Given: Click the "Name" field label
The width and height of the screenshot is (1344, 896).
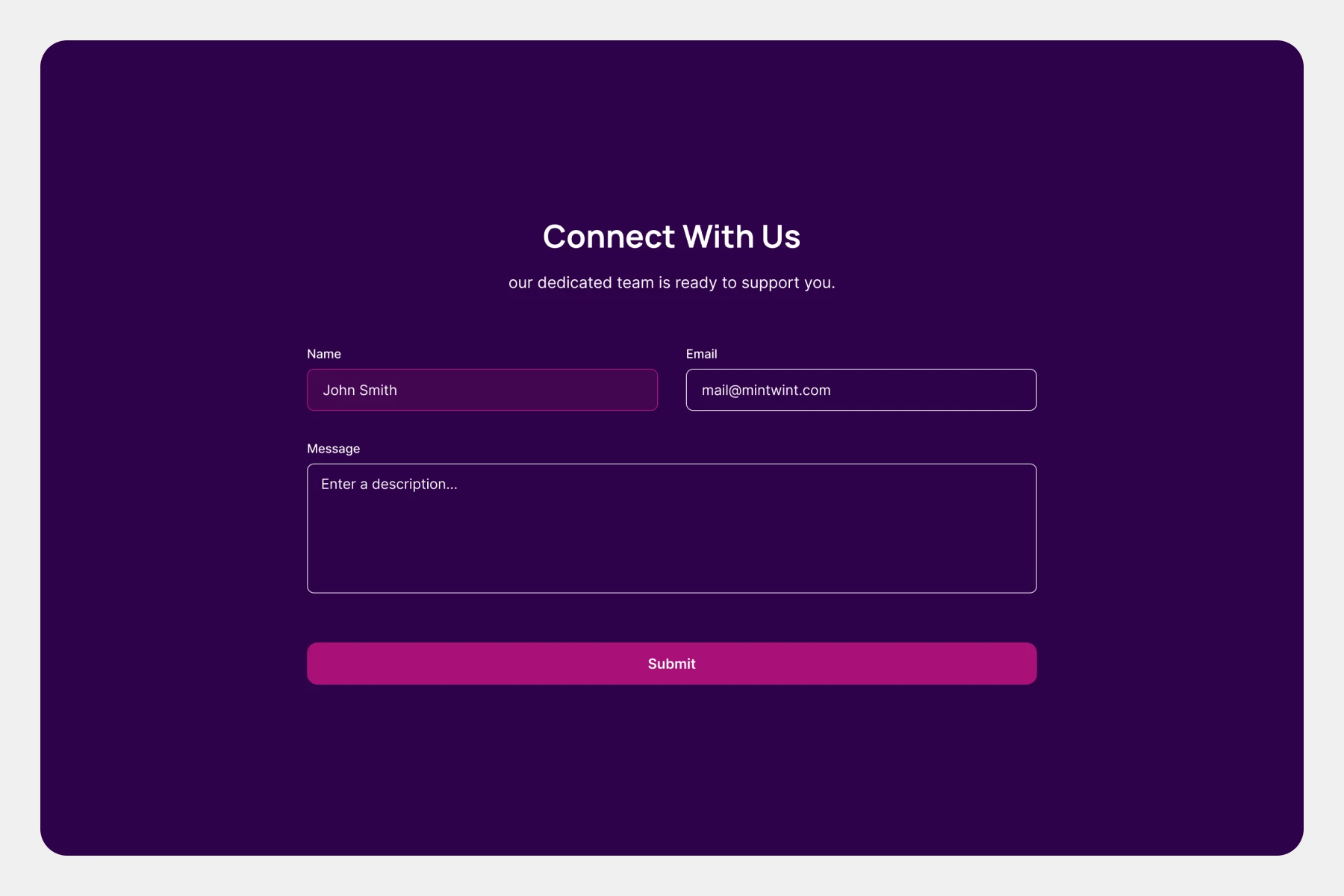Looking at the screenshot, I should click(324, 354).
